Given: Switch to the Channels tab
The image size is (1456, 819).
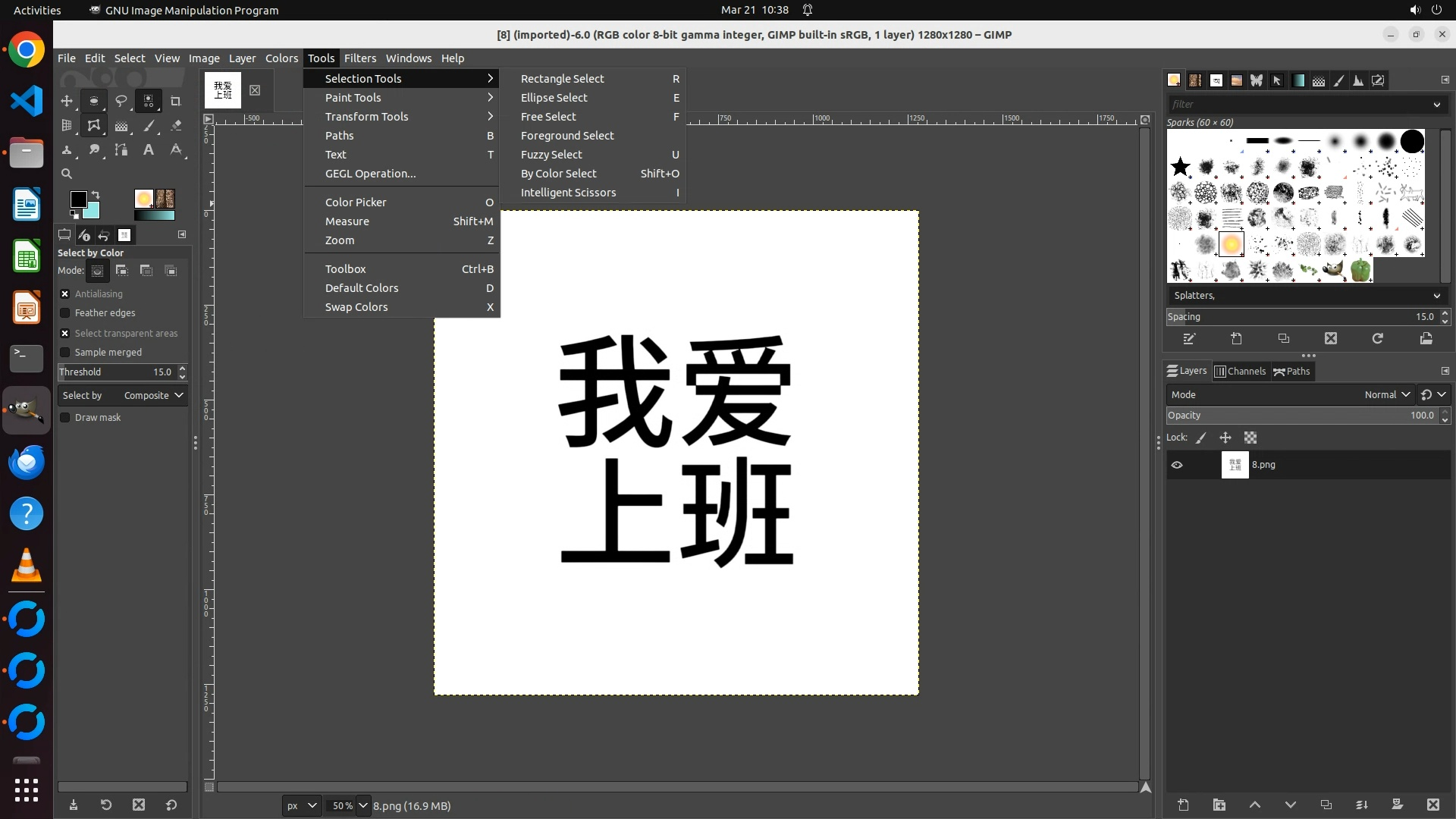Looking at the screenshot, I should point(1241,371).
